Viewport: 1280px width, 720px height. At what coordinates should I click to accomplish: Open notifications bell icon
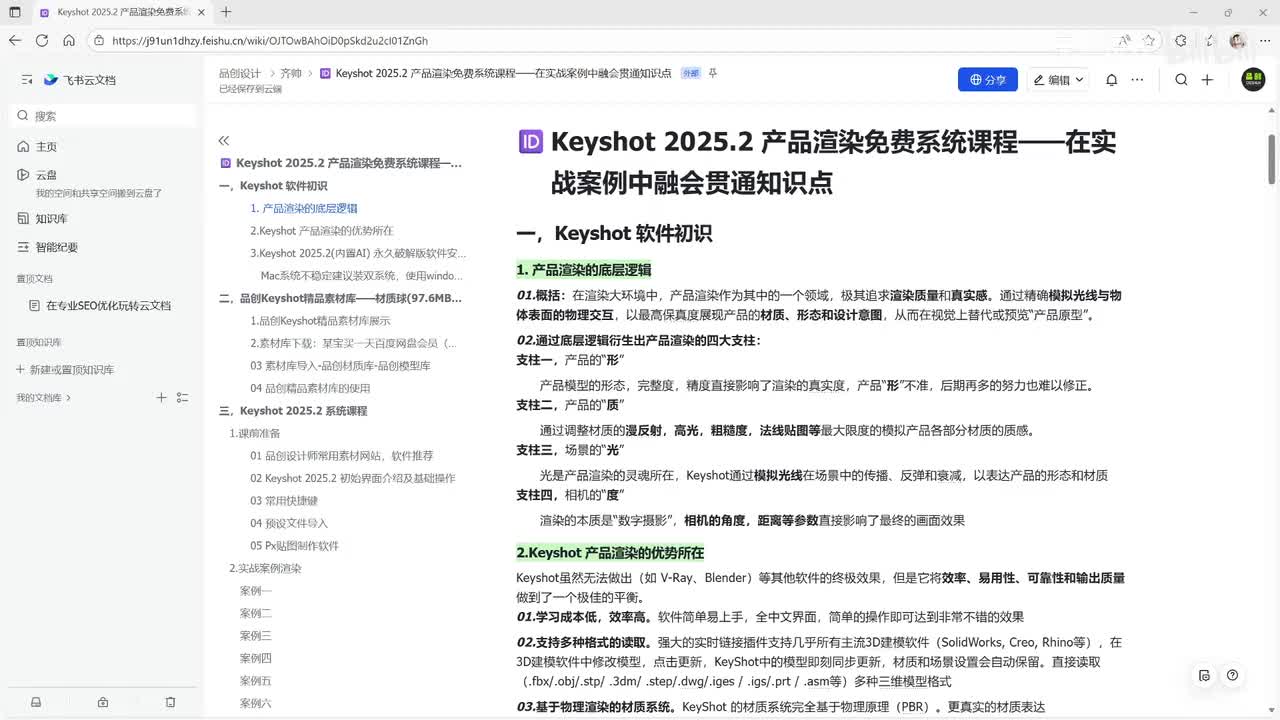(x=1111, y=80)
